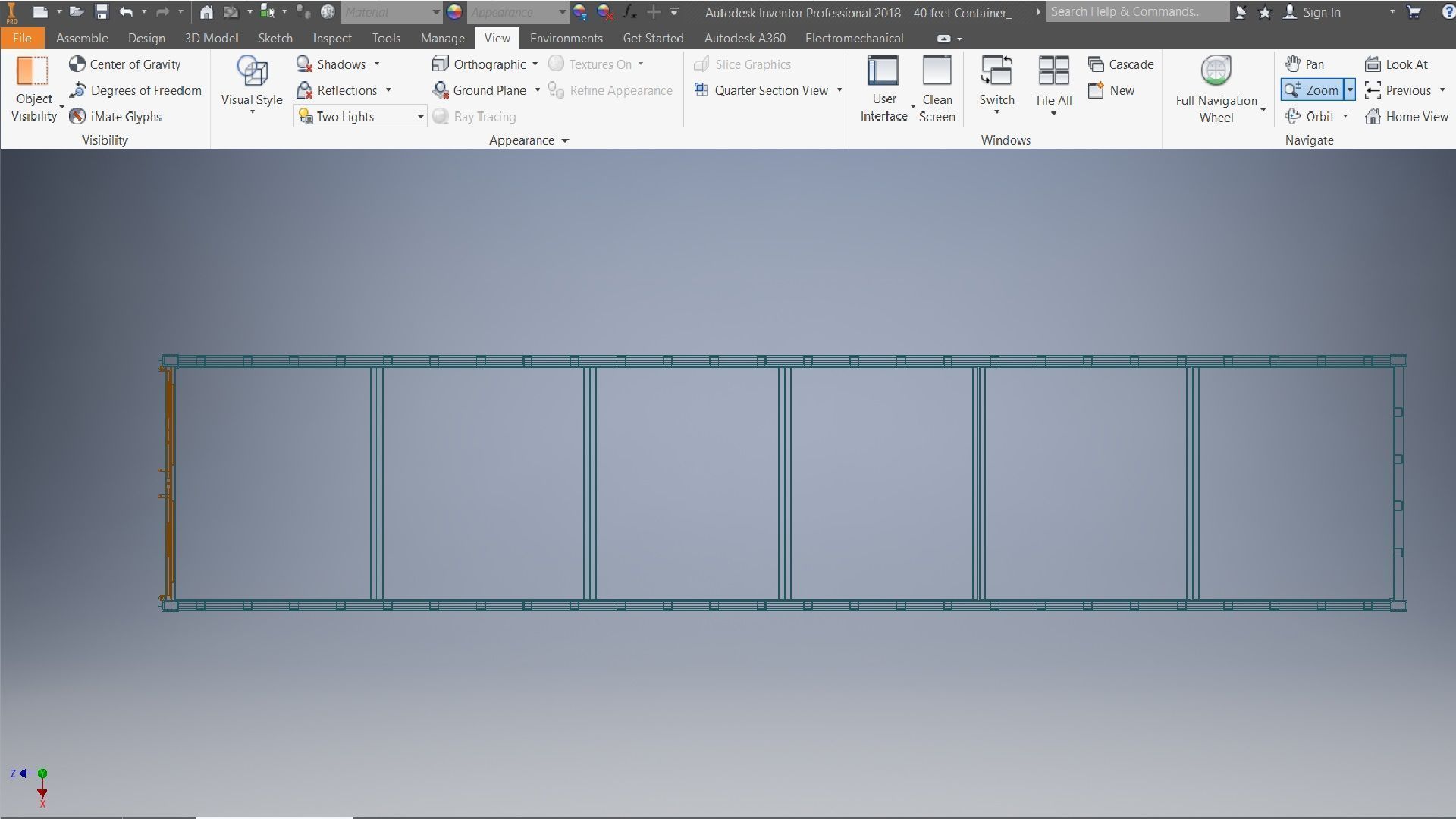Click the Object Visibility icon
Image resolution: width=1456 pixels, height=819 pixels.
pyautogui.click(x=33, y=71)
